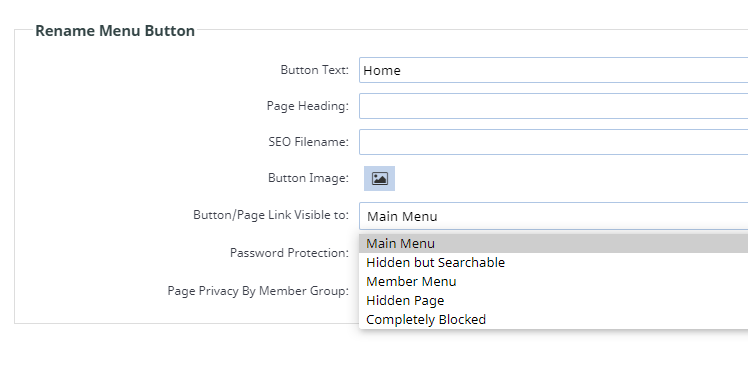Click the Button Image label text

308,178
